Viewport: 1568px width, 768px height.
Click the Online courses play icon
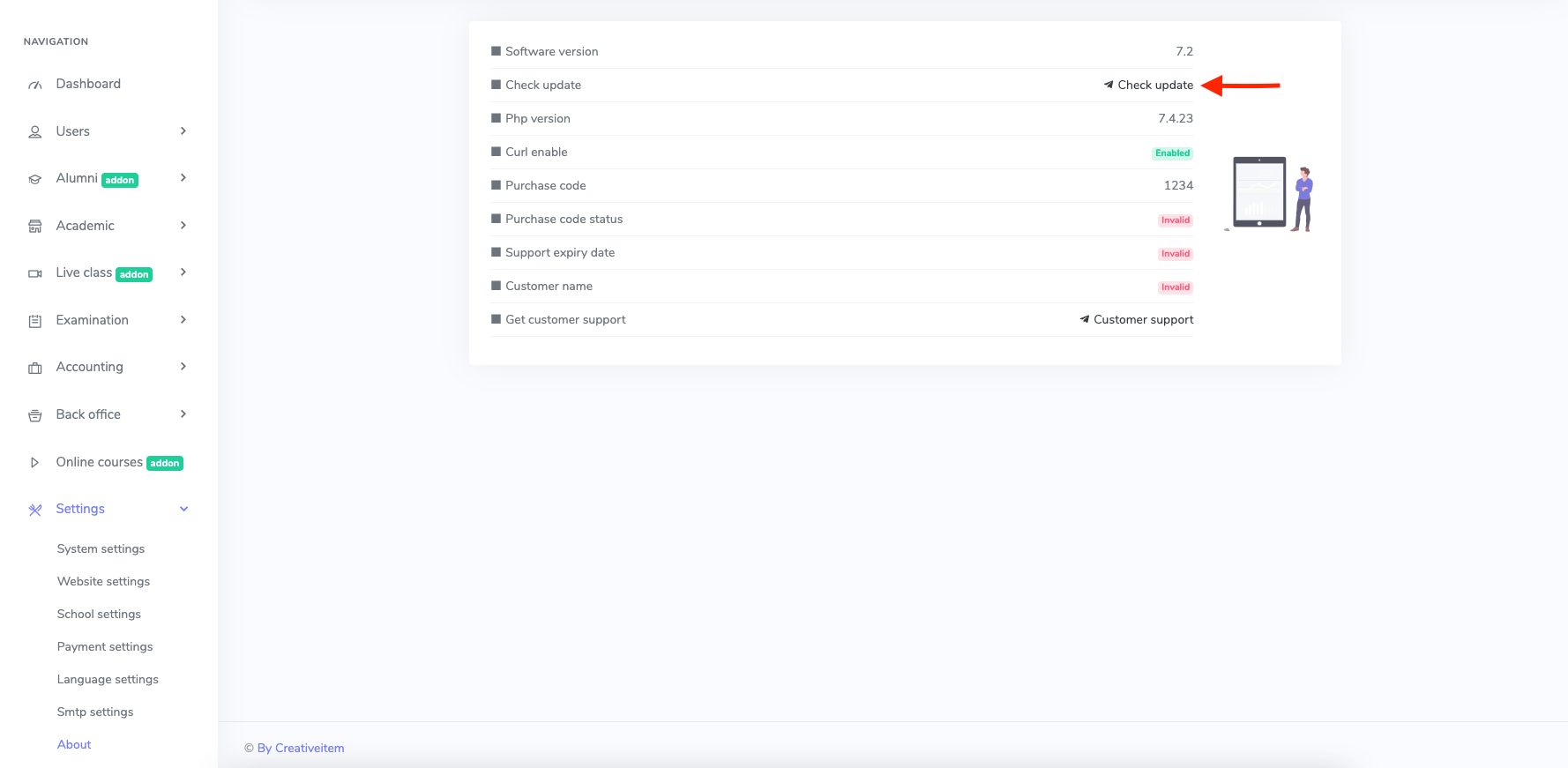point(35,463)
